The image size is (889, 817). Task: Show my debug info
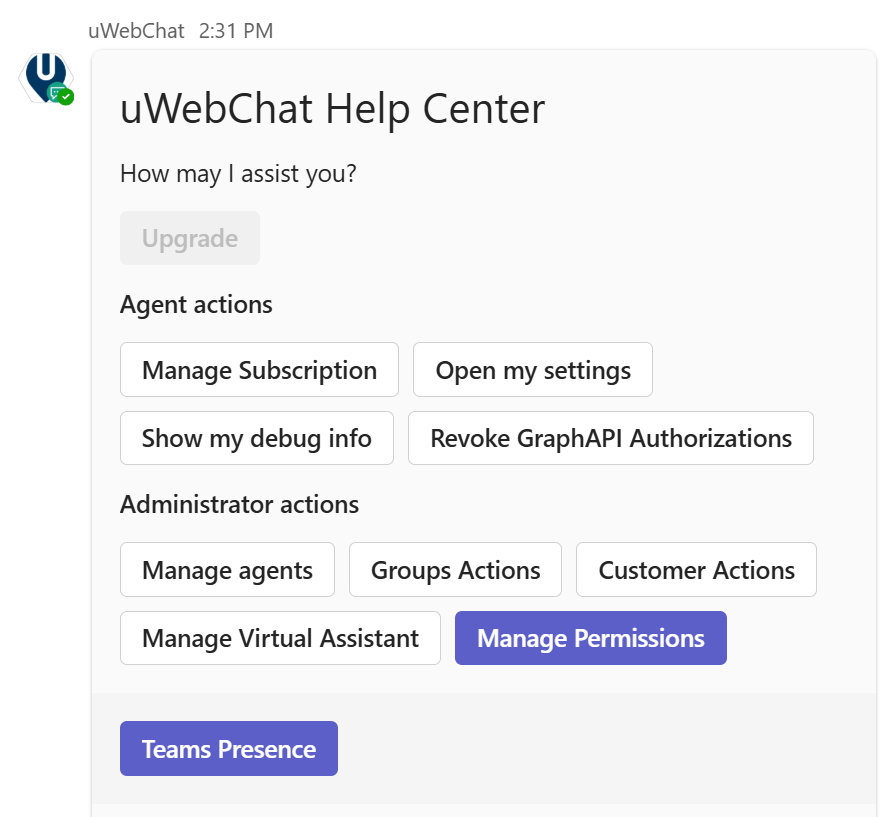point(256,438)
